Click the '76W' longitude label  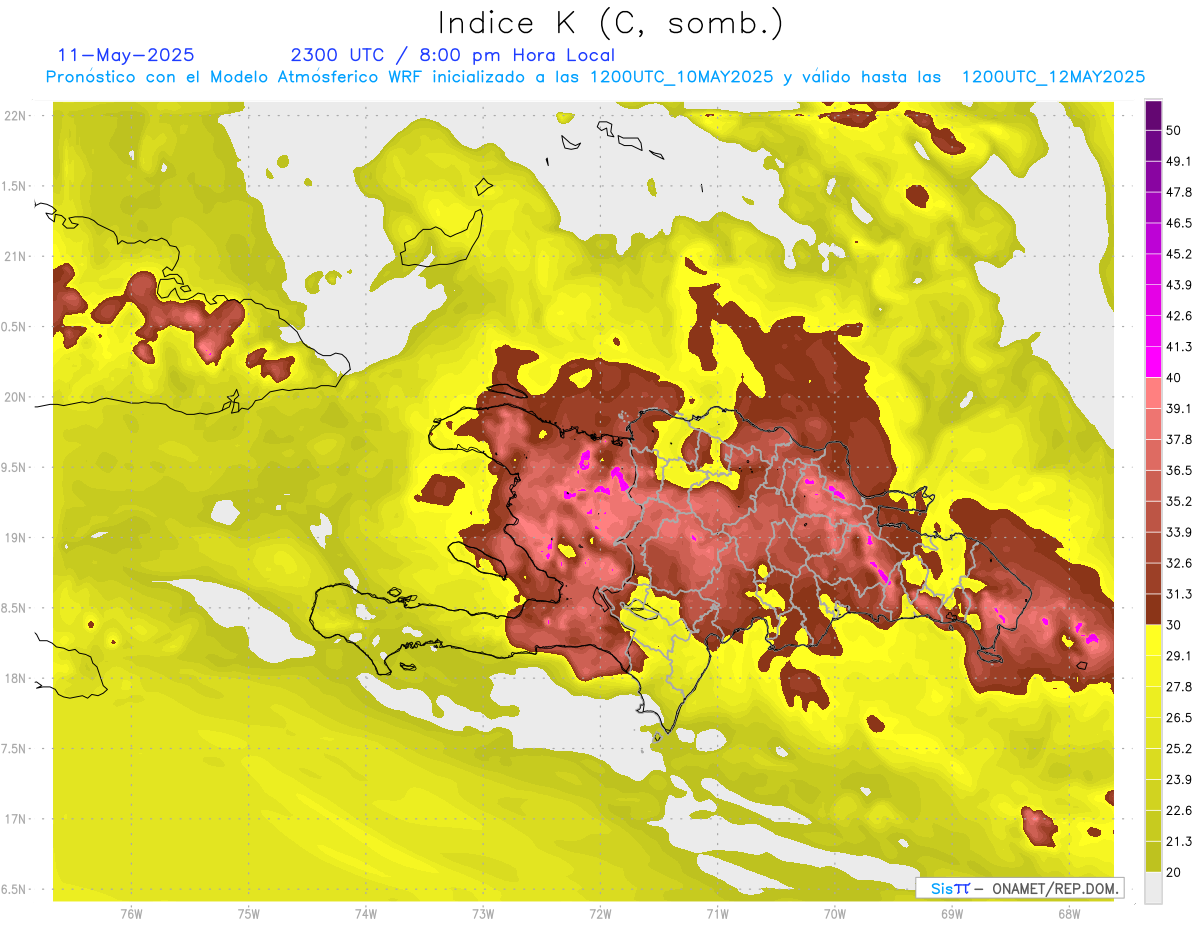pos(131,913)
